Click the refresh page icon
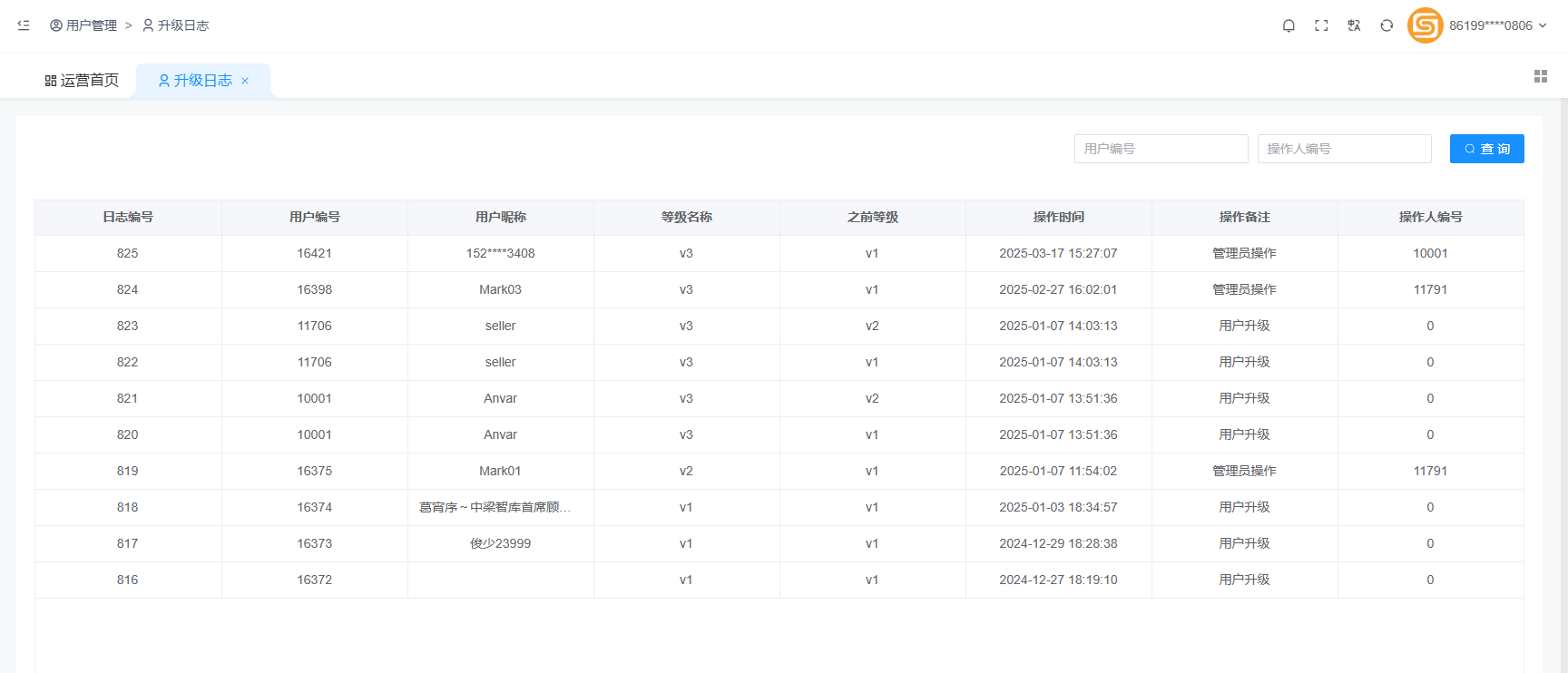This screenshot has height=673, width=1568. [1387, 25]
